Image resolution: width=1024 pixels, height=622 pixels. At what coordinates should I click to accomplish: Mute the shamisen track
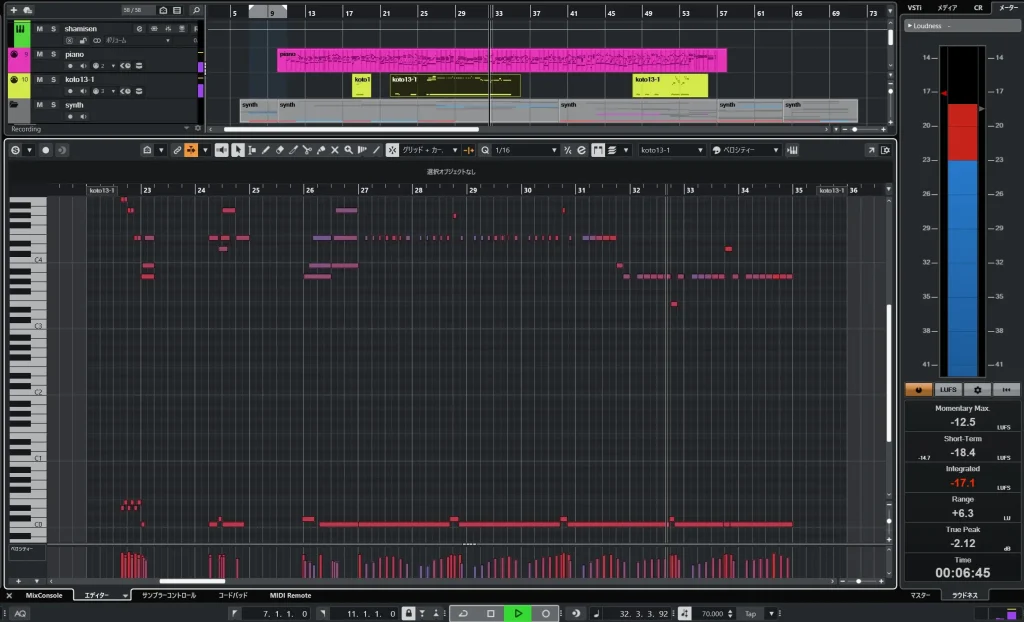[39, 29]
